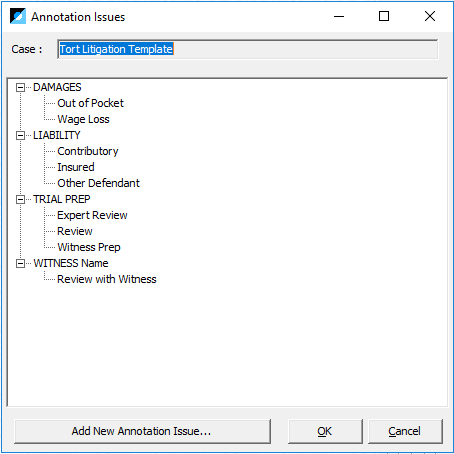Click inside the Case text field
Viewport: 454px width, 454px height.
pos(248,49)
